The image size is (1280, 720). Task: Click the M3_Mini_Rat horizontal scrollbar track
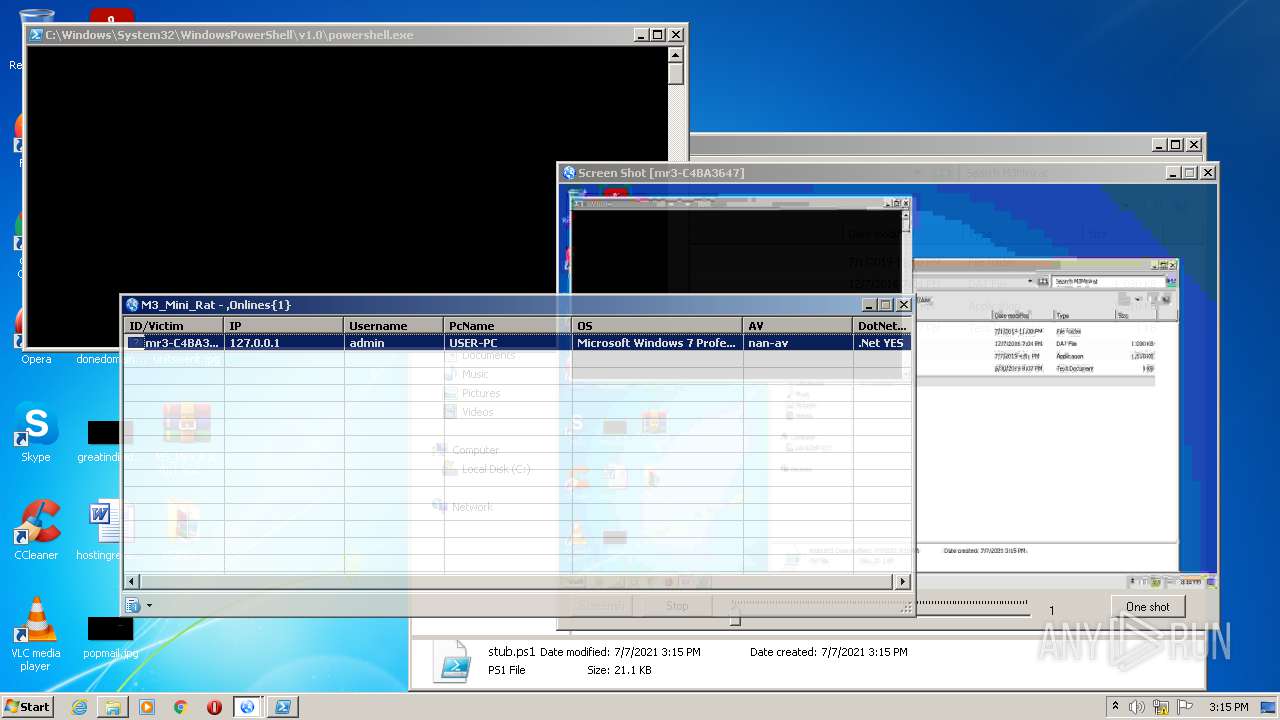pyautogui.click(x=518, y=581)
